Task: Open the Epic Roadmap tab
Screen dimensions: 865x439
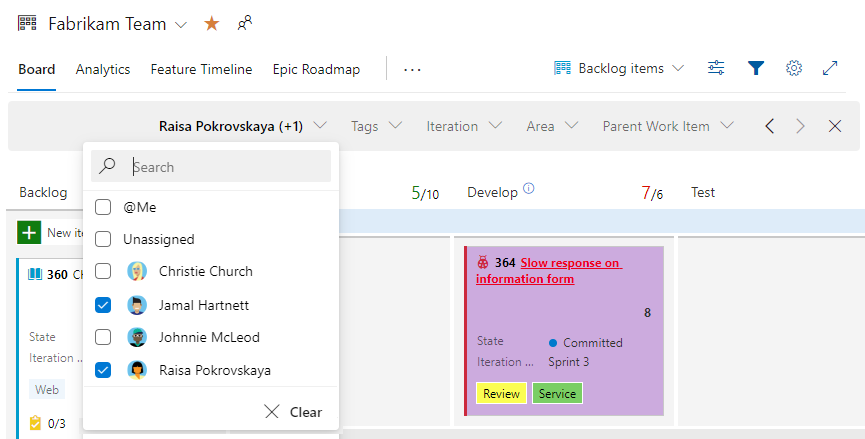Action: 316,69
